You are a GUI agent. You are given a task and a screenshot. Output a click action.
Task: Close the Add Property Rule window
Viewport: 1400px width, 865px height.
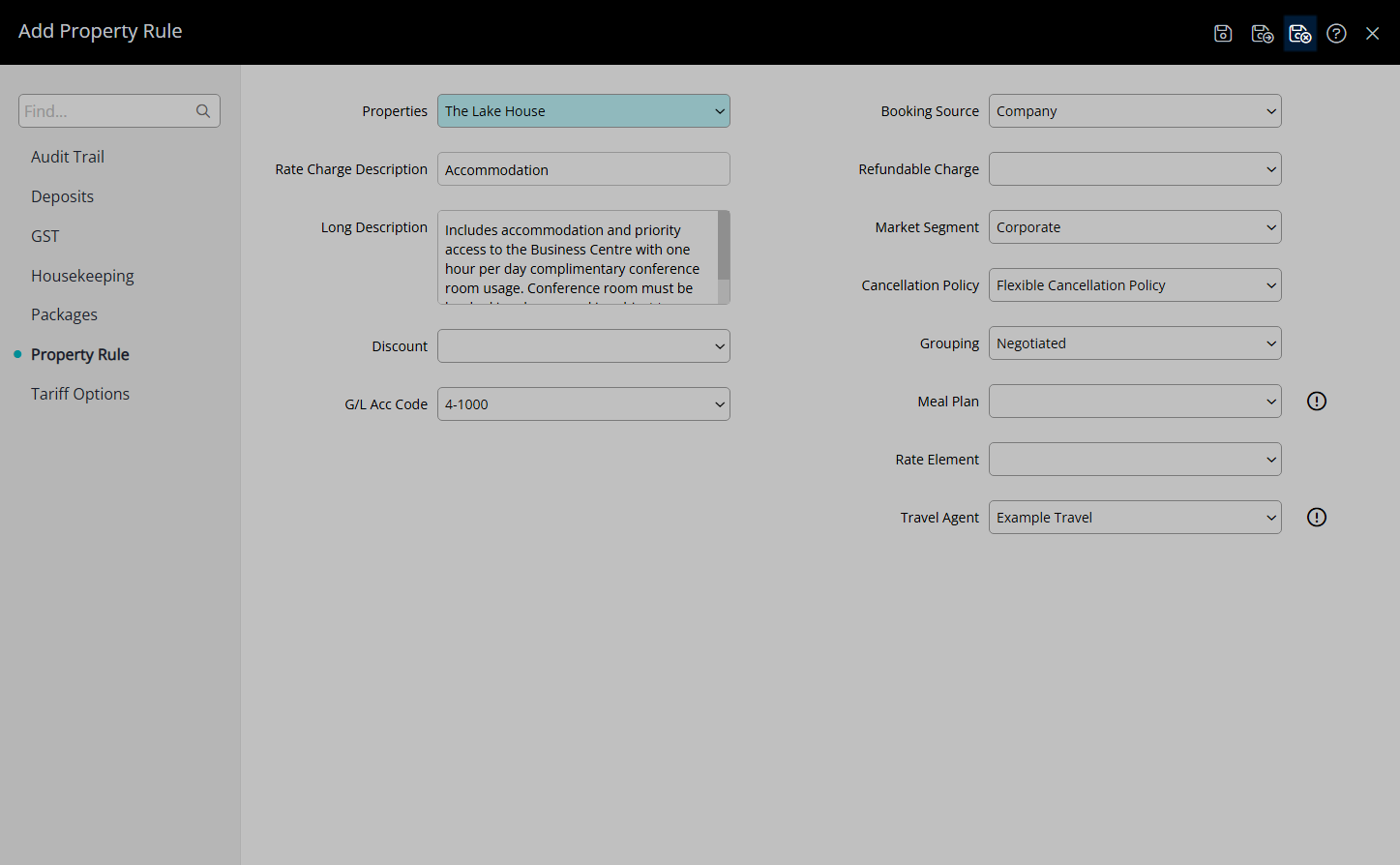point(1372,34)
